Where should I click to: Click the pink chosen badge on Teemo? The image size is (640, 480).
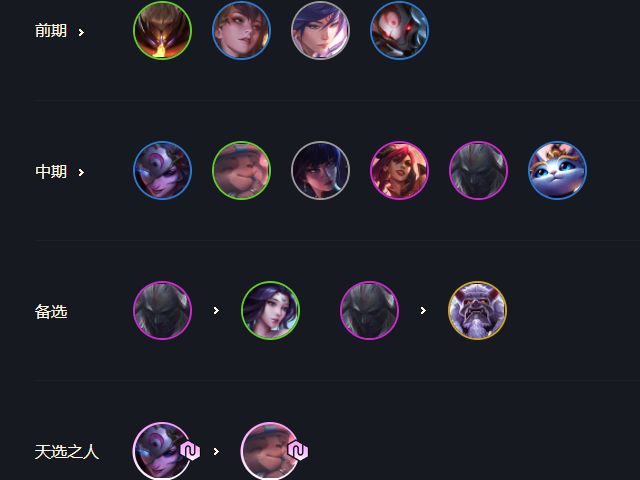pyautogui.click(x=298, y=451)
